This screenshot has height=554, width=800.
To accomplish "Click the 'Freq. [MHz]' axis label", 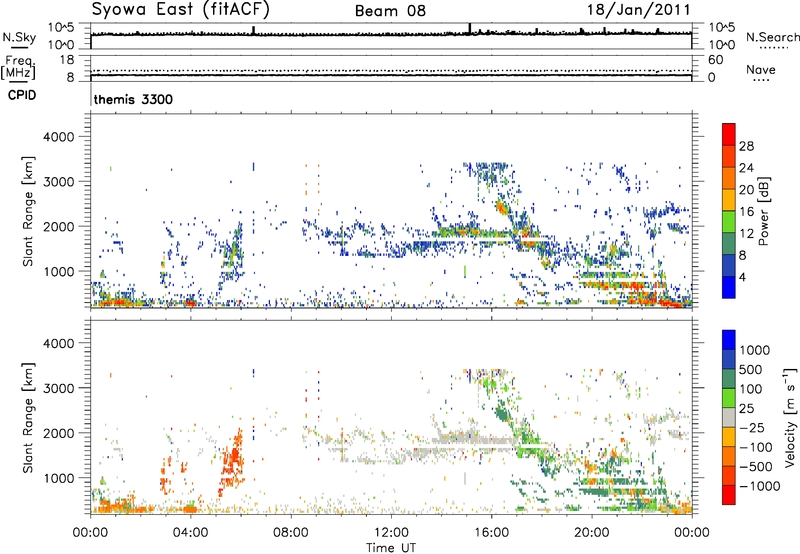I will pyautogui.click(x=18, y=67).
